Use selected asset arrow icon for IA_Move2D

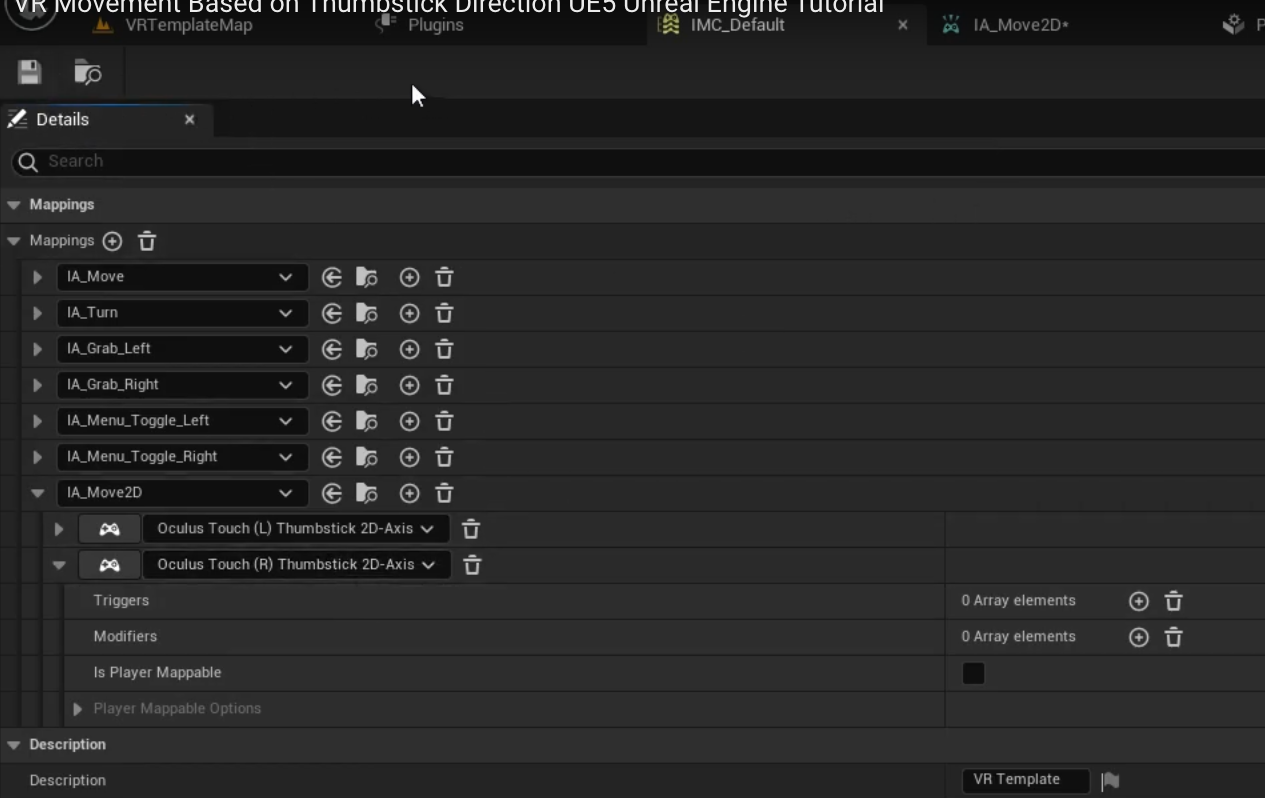tap(332, 493)
